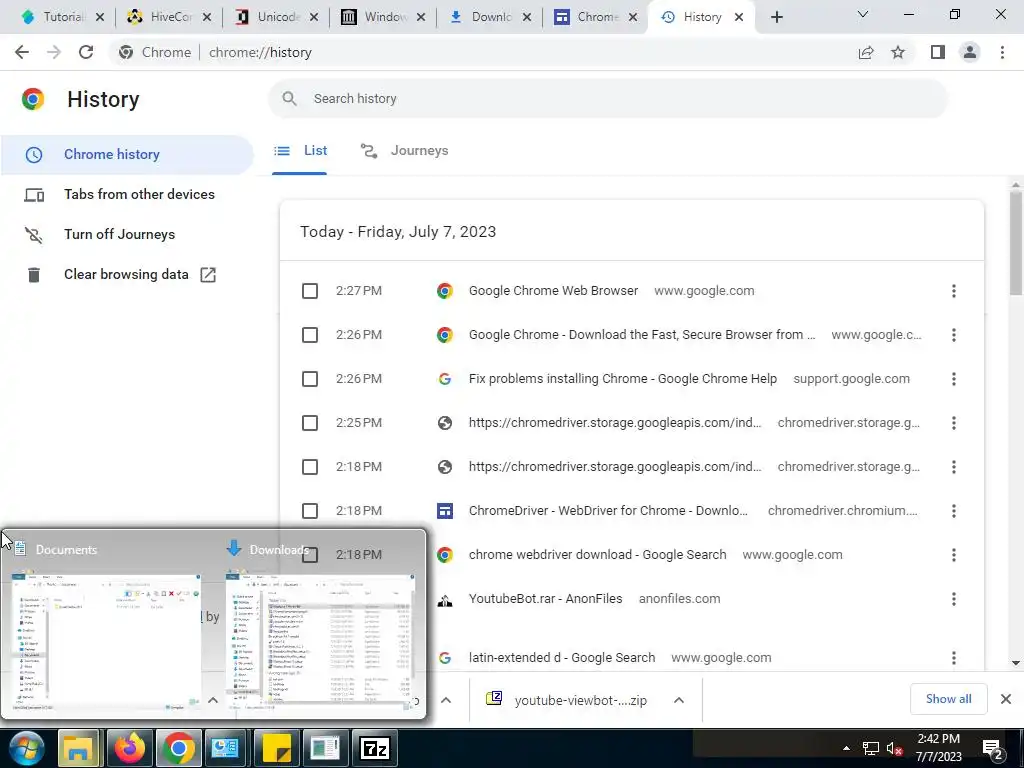
Task: Open more actions for YoutubeBot.rar entry
Action: [953, 599]
